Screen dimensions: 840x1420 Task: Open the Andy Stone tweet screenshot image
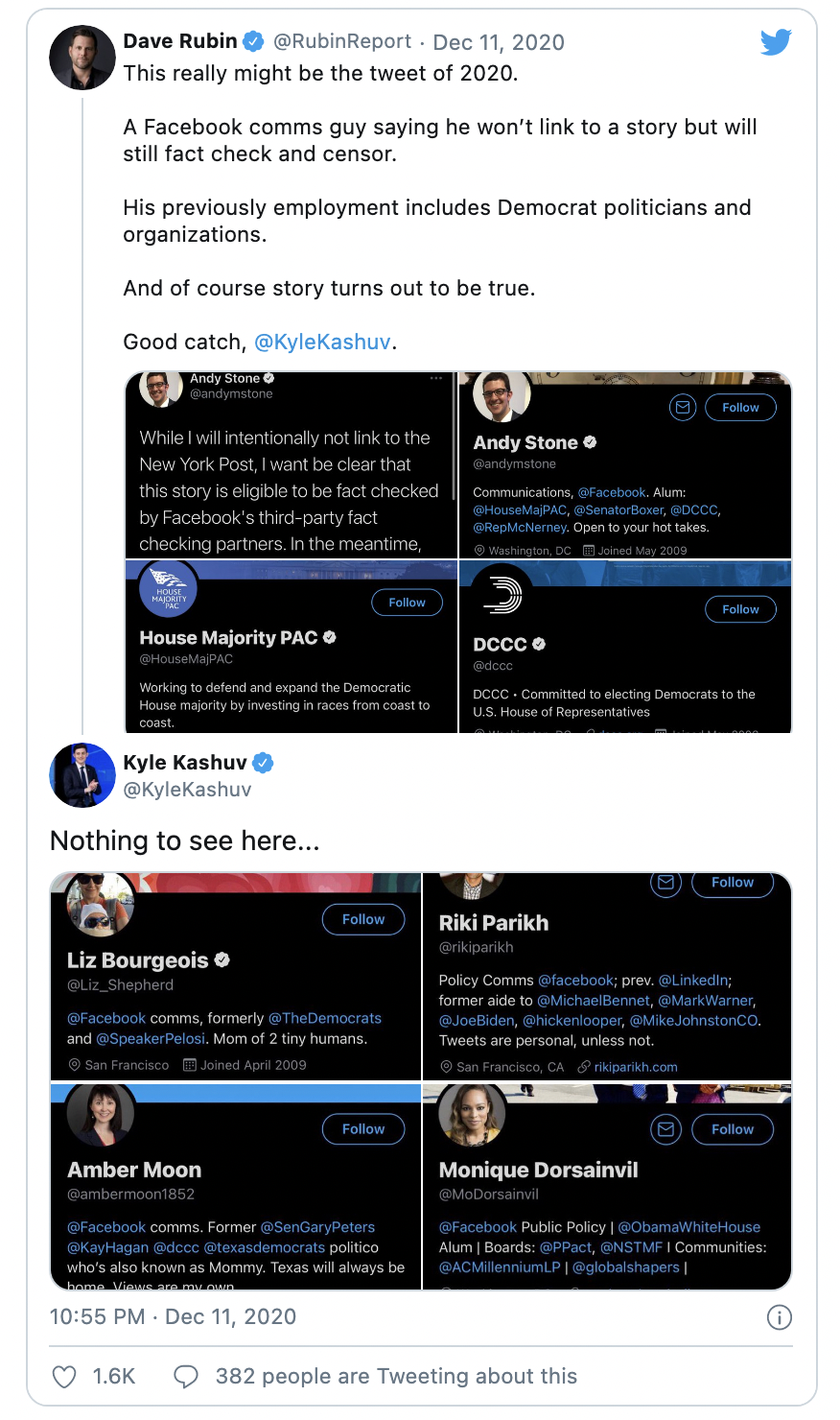click(292, 465)
